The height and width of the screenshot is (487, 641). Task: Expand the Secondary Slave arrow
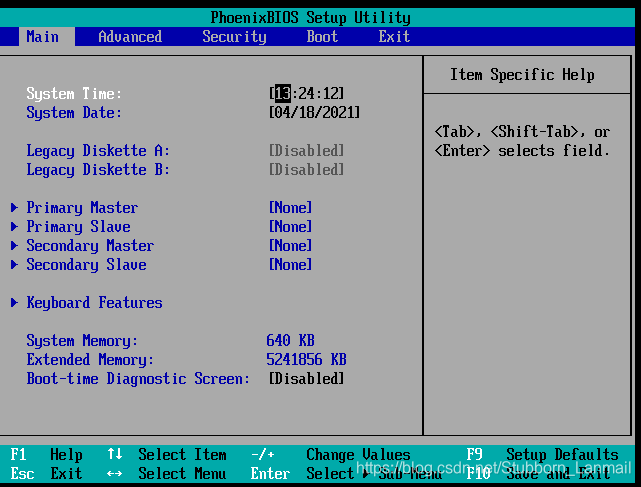14,265
